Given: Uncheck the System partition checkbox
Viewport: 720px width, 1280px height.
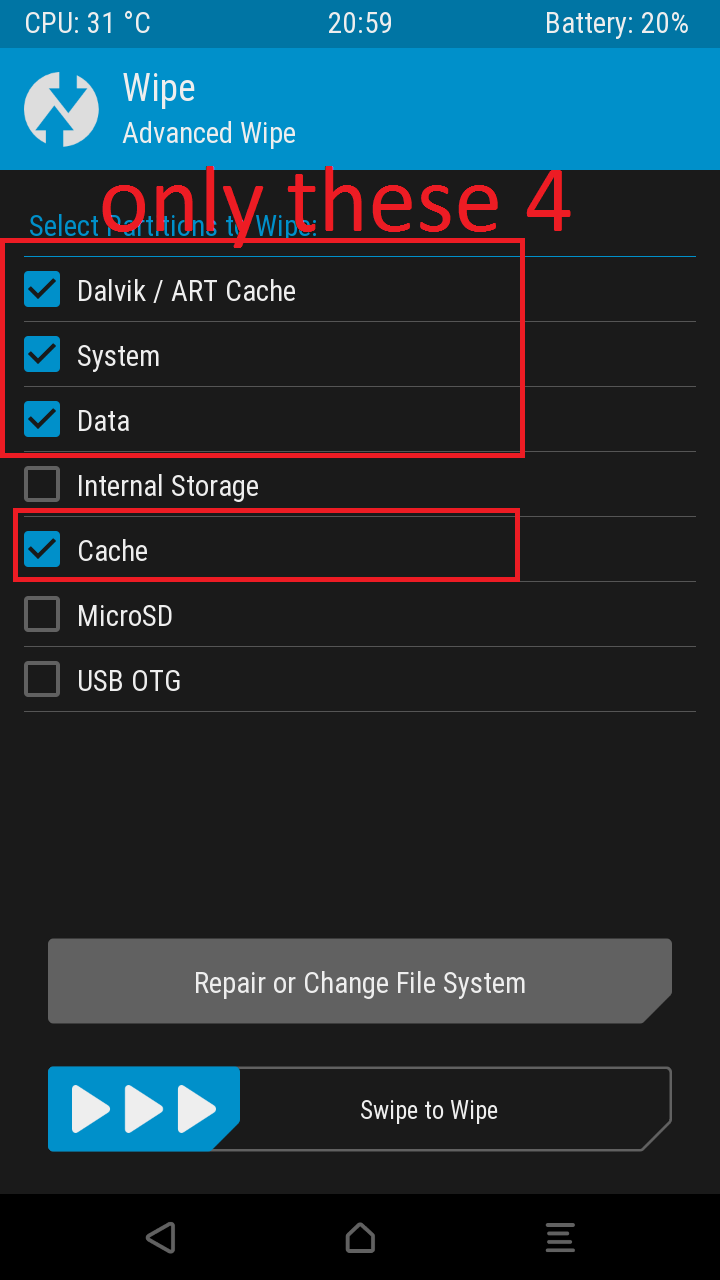Looking at the screenshot, I should 42,355.
